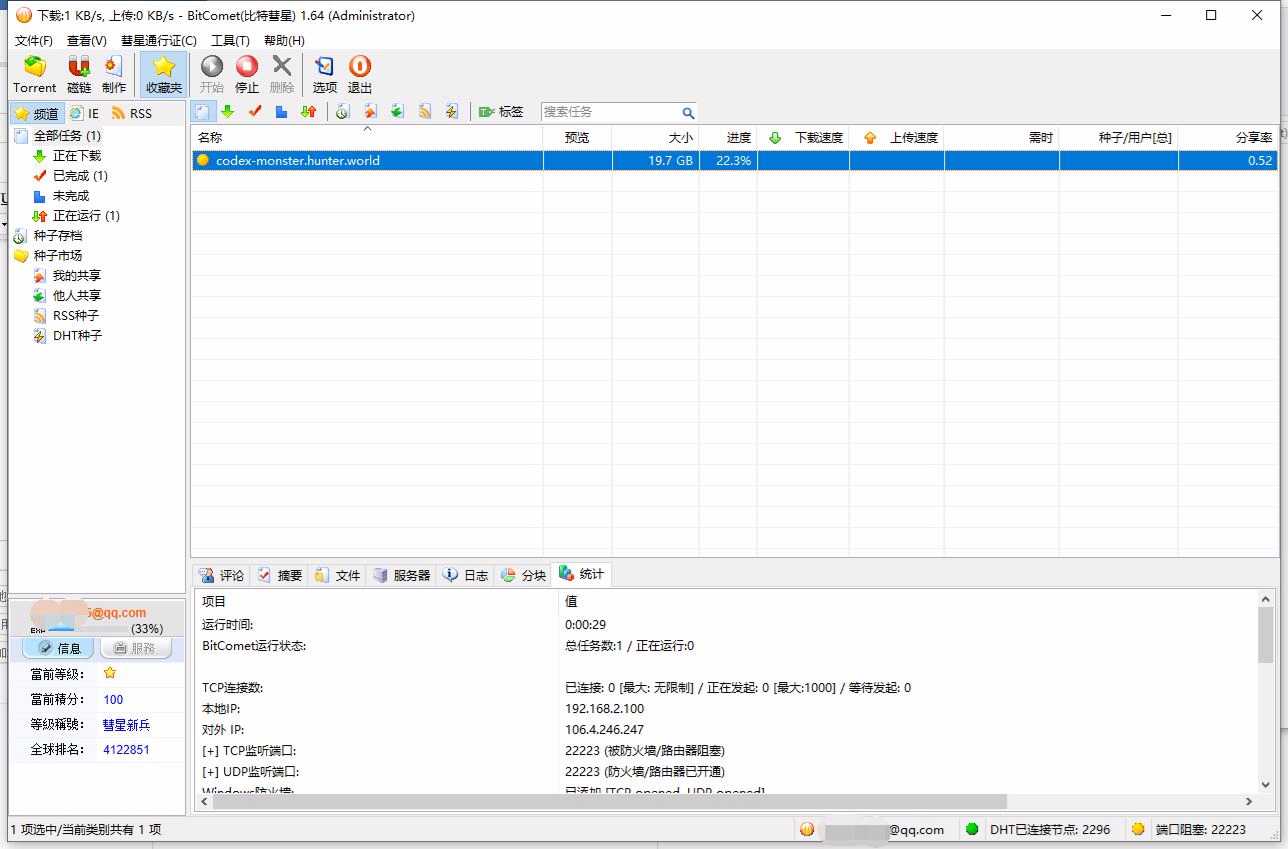Open the 选项 options dialog
The width and height of the screenshot is (1288, 849).
325,75
